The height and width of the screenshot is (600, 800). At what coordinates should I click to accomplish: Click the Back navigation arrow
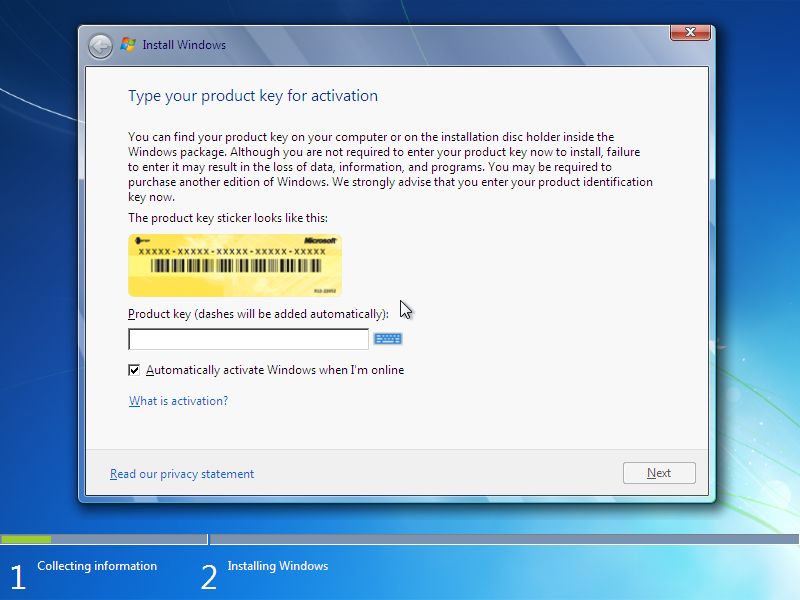pos(100,45)
